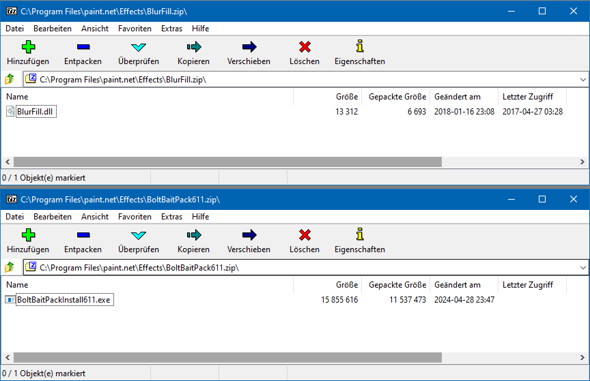Click the scroll-right arrow in the BoltBaitPack611.zip window
This screenshot has height=381, width=590.
582,357
